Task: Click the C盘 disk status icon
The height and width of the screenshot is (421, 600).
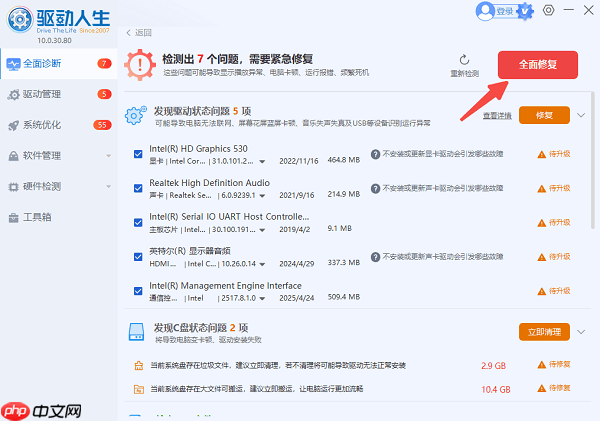Action: pyautogui.click(x=137, y=332)
